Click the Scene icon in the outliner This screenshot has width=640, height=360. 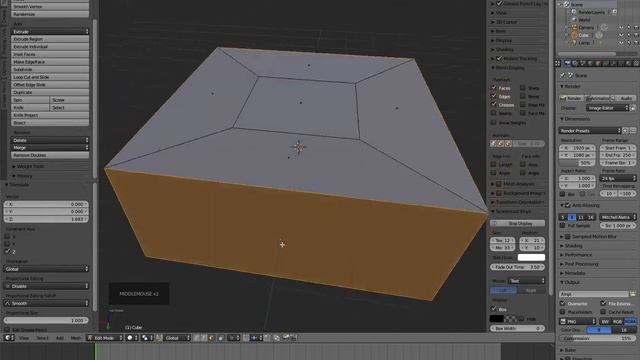(x=567, y=4)
